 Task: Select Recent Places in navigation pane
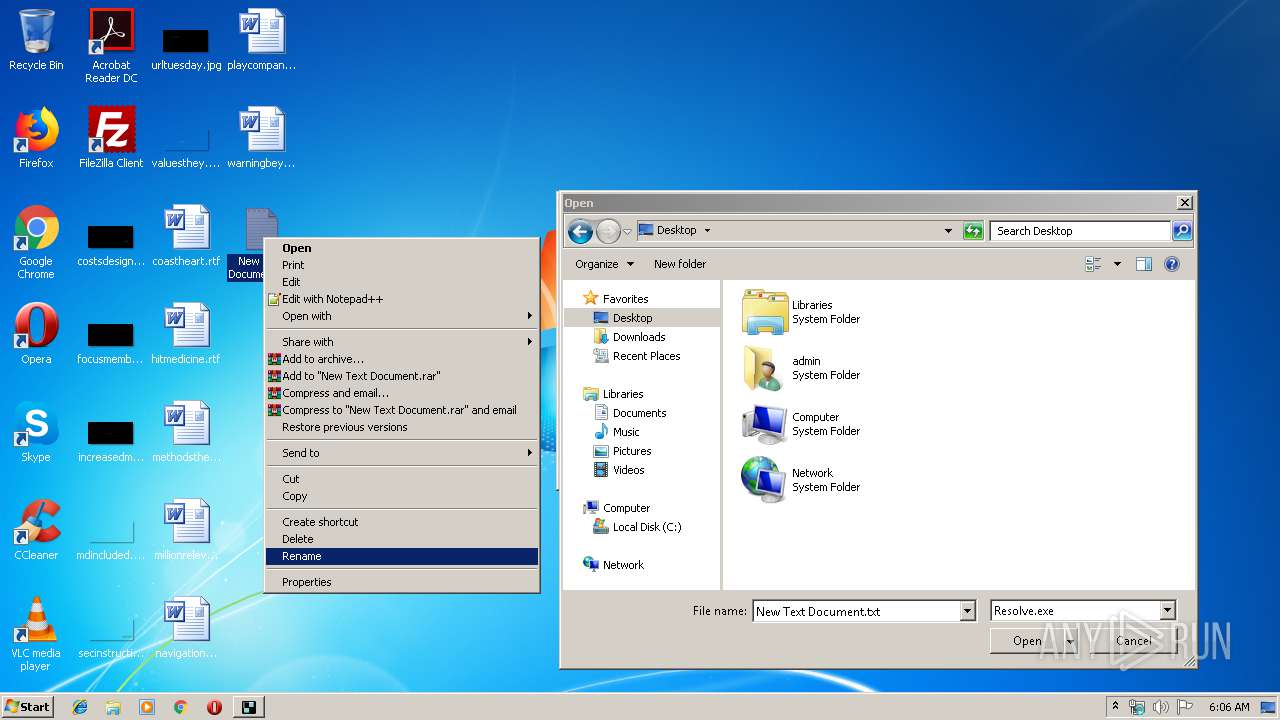coord(646,356)
